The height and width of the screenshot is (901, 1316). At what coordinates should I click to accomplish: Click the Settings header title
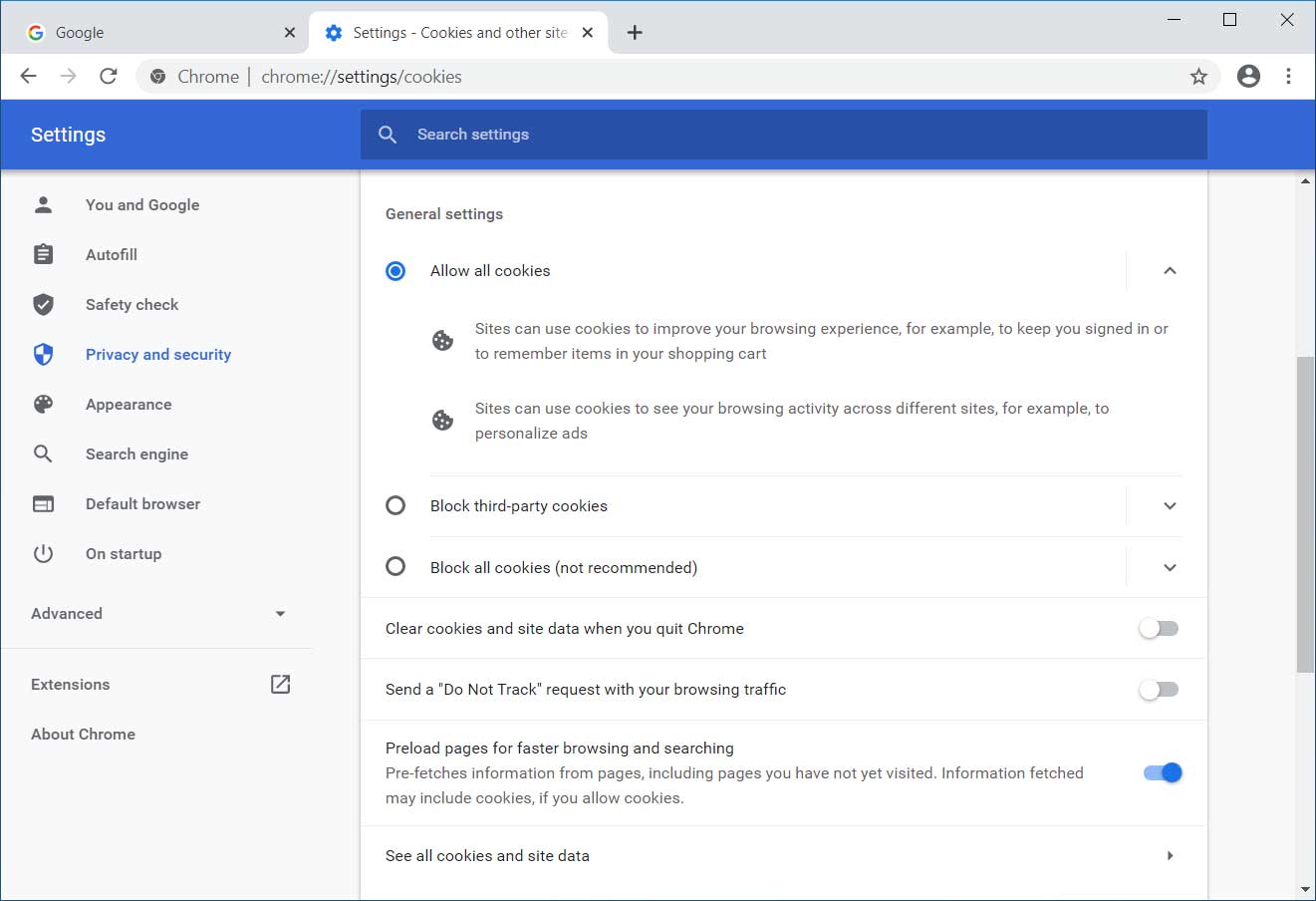[68, 135]
